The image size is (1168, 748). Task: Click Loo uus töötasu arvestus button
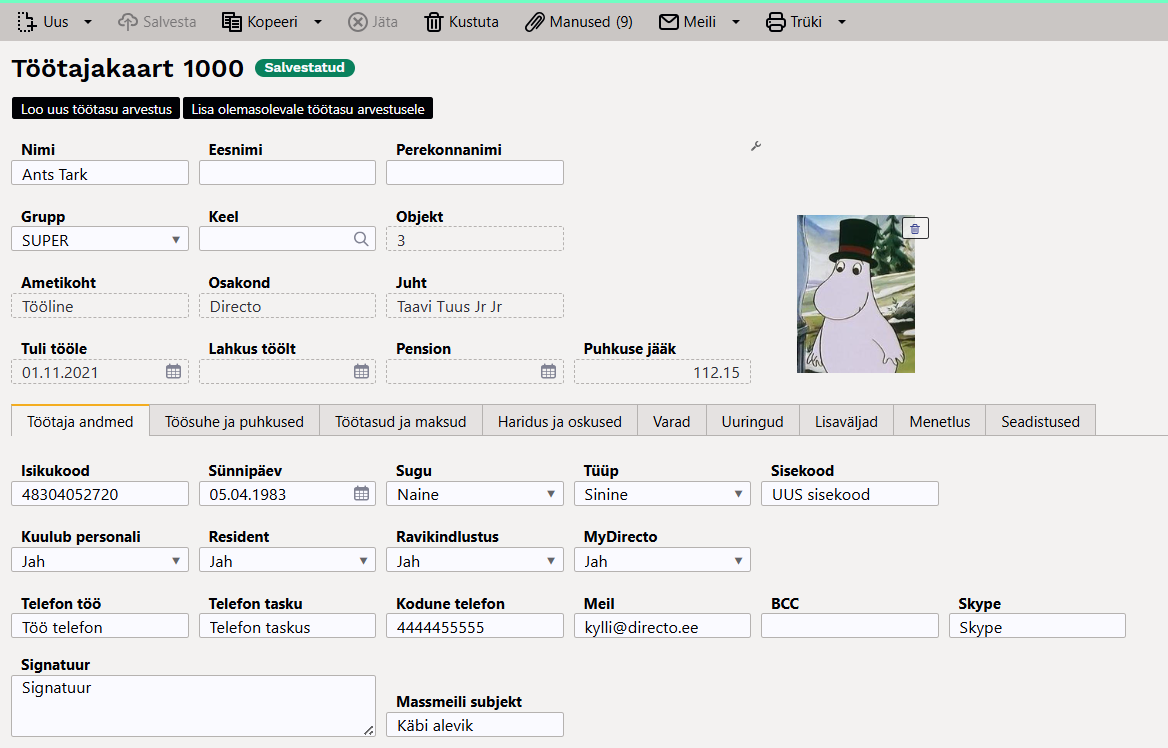pyautogui.click(x=96, y=109)
